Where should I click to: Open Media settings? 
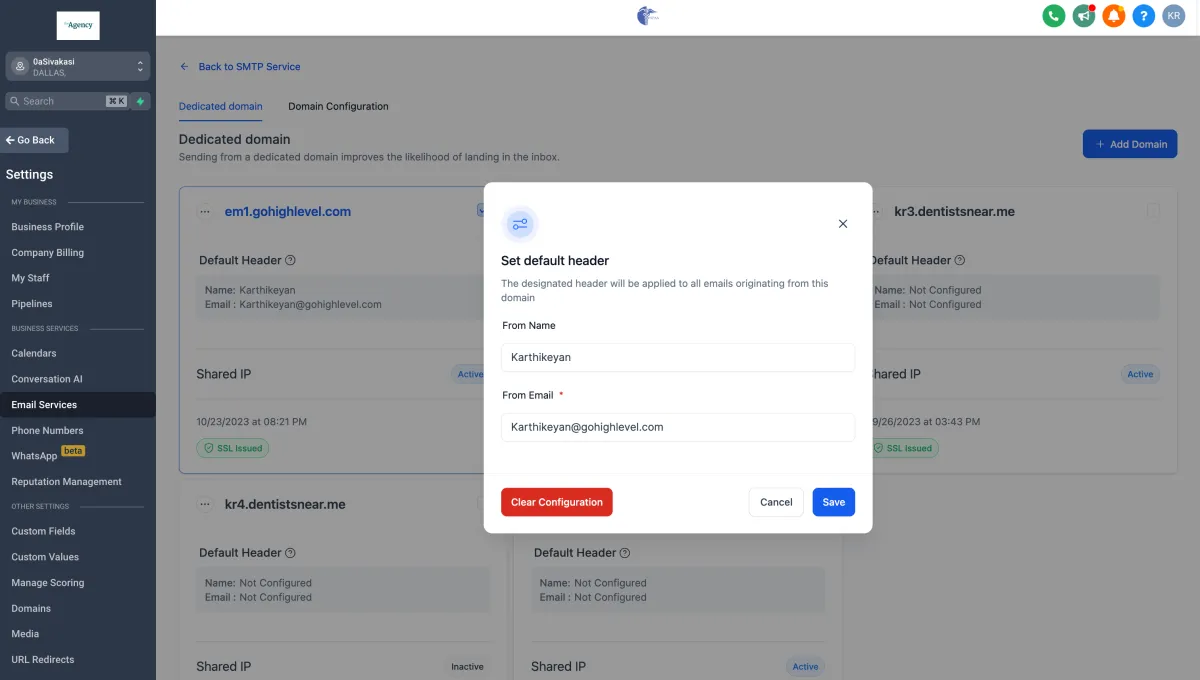pyautogui.click(x=25, y=634)
